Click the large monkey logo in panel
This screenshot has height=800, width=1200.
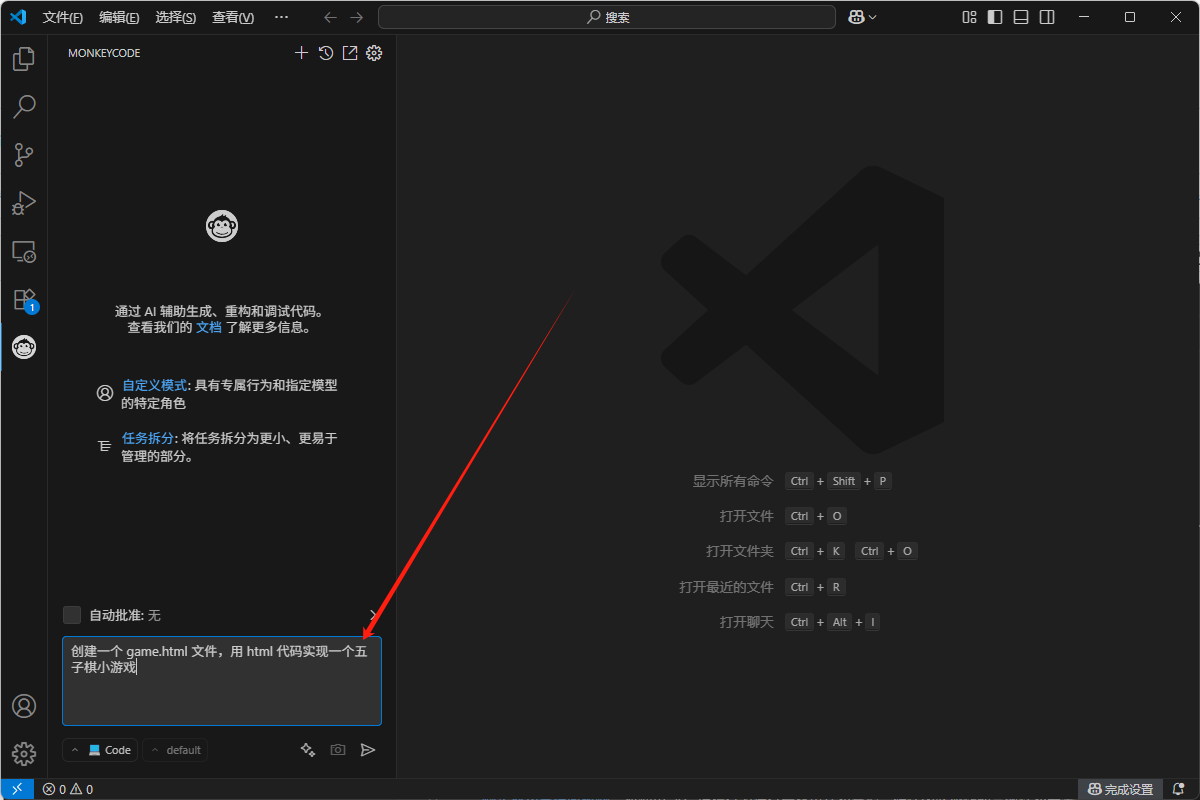(222, 227)
